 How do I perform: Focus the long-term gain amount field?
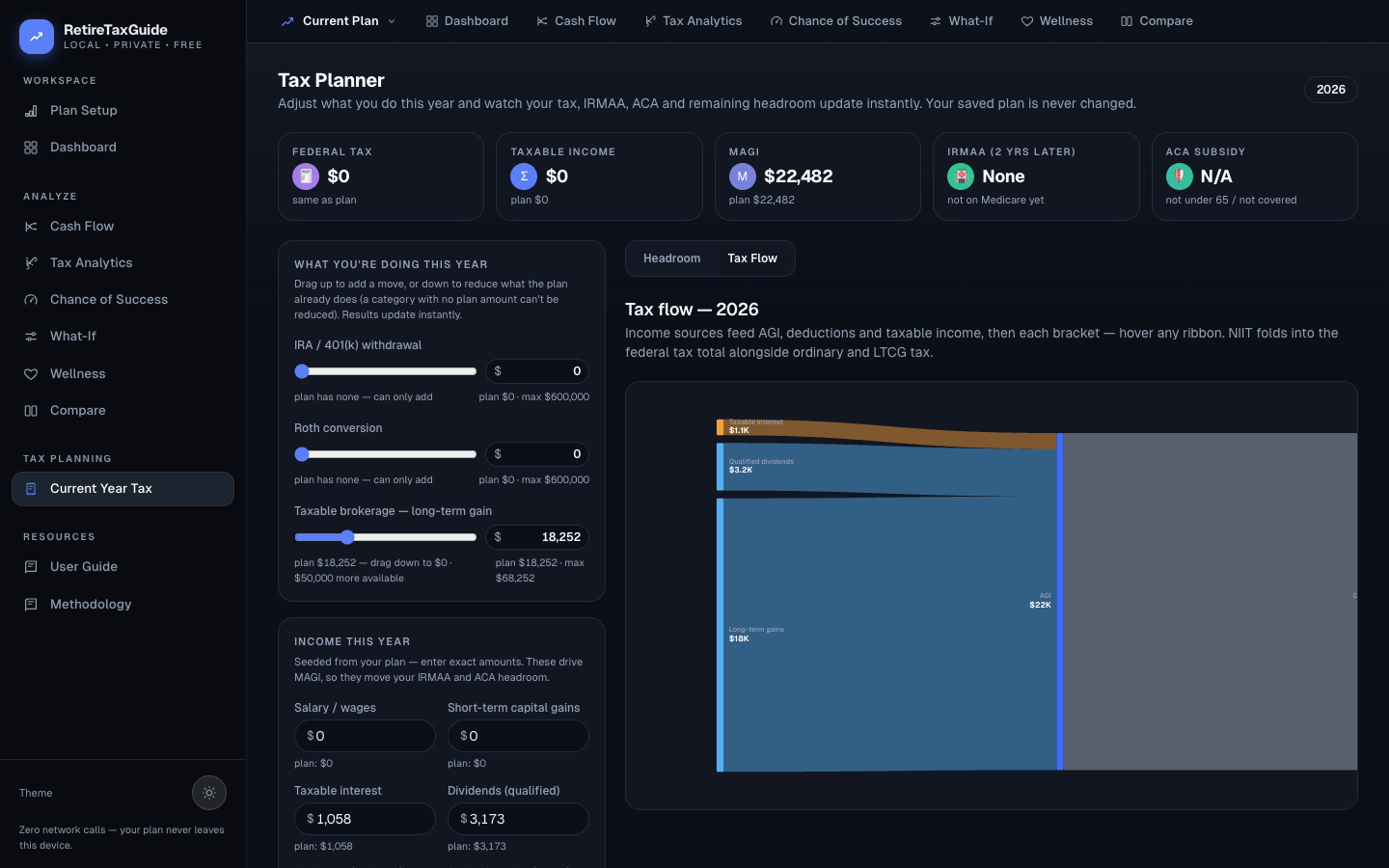[x=537, y=537]
